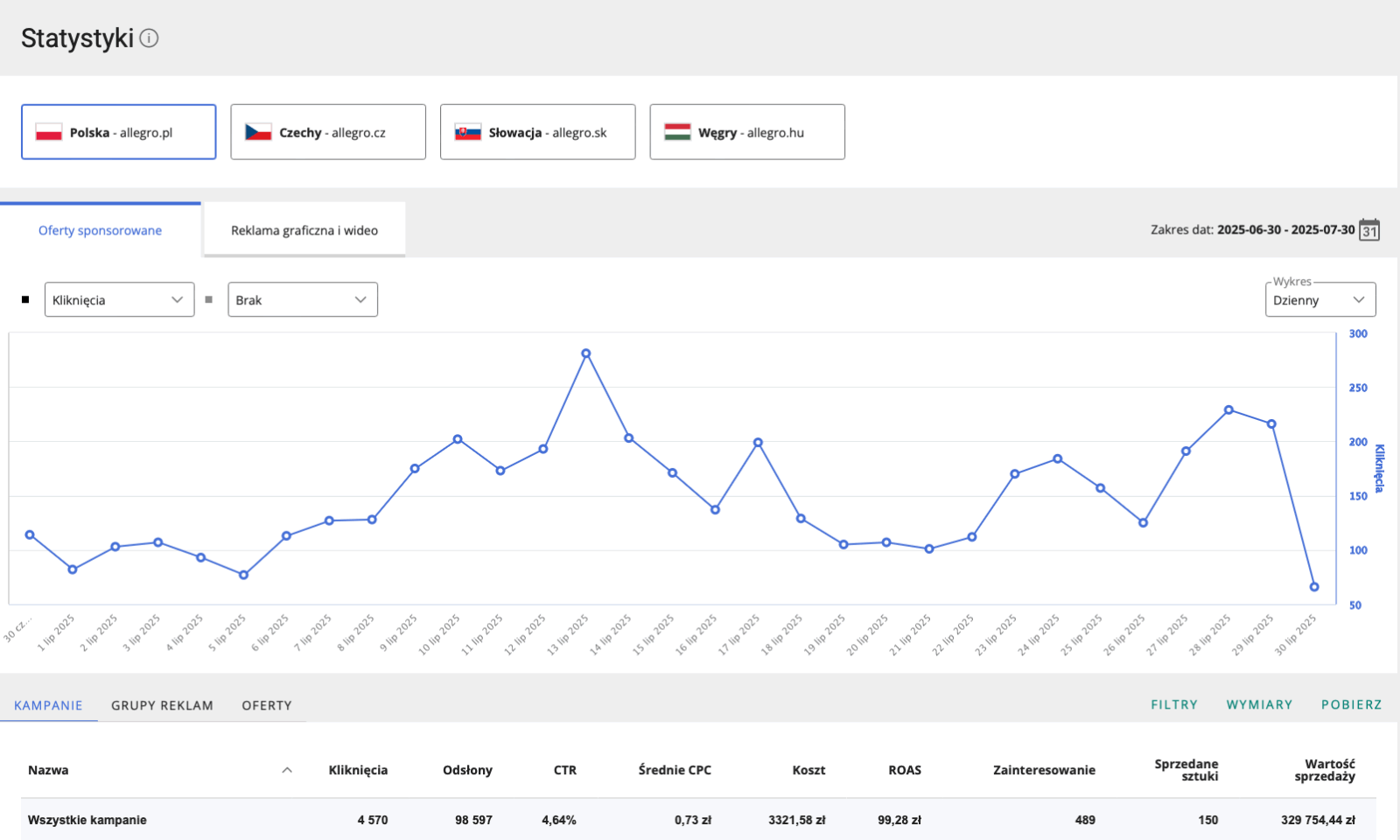Click the info icon next to Statystyki
The width and height of the screenshot is (1400, 840).
150,38
